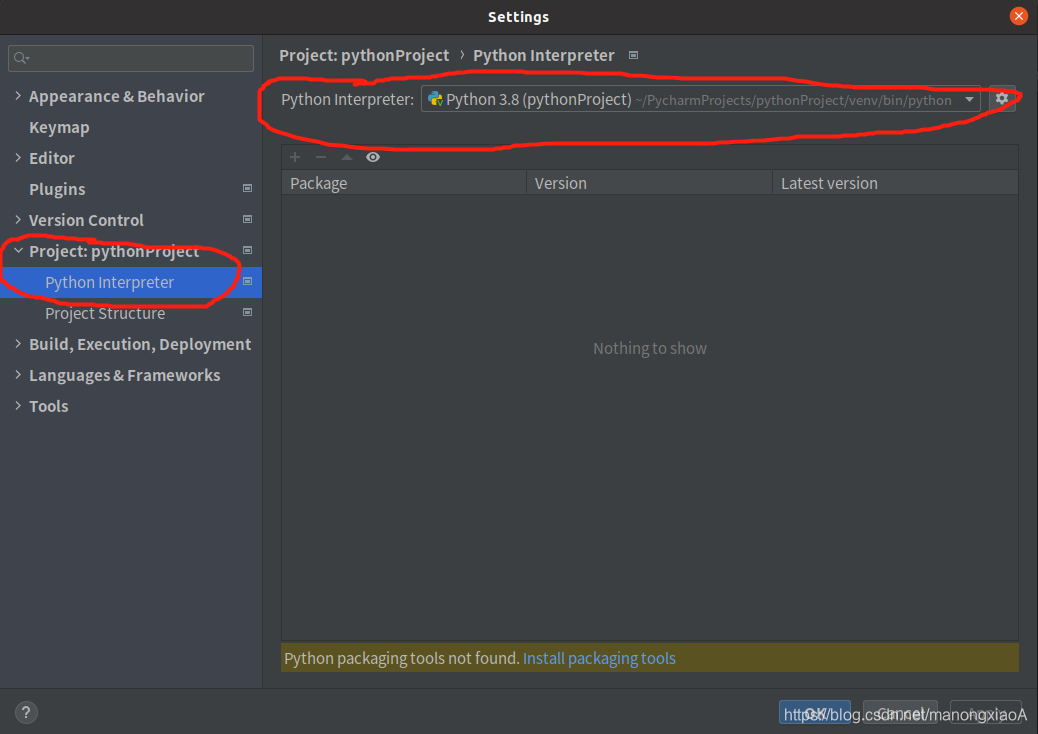Sort by the Package column header
The height and width of the screenshot is (734, 1038).
click(x=404, y=183)
